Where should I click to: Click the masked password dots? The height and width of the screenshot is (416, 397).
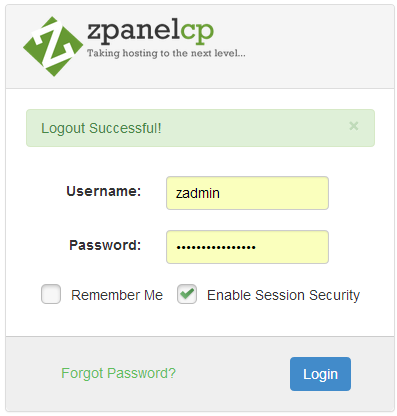pyautogui.click(x=216, y=247)
